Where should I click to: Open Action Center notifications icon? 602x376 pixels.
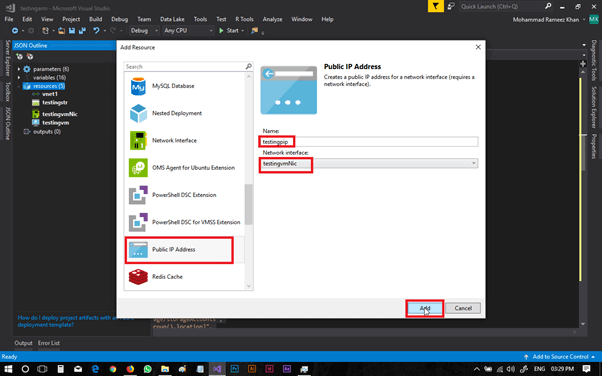pos(586,369)
